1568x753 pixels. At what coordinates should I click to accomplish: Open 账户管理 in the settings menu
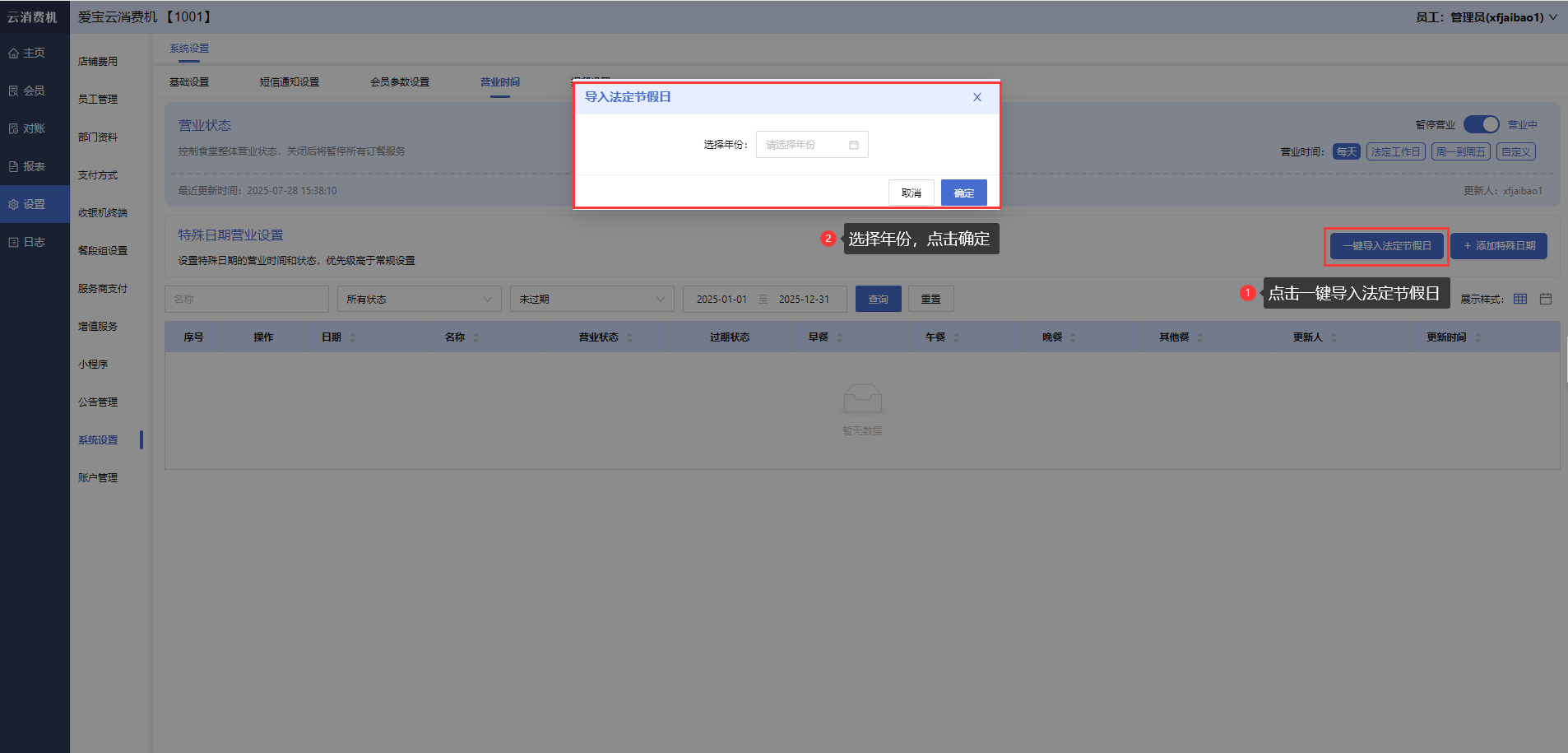tap(98, 477)
